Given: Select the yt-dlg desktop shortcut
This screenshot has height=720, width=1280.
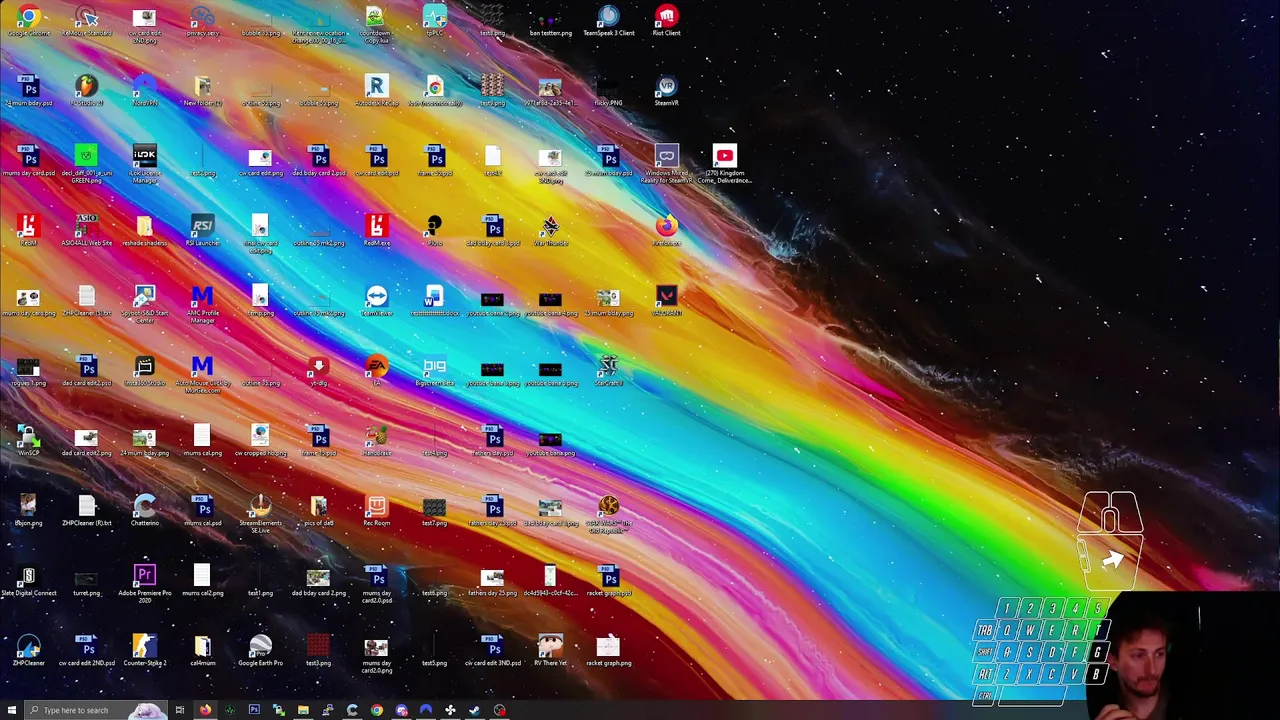Looking at the screenshot, I should 318,367.
